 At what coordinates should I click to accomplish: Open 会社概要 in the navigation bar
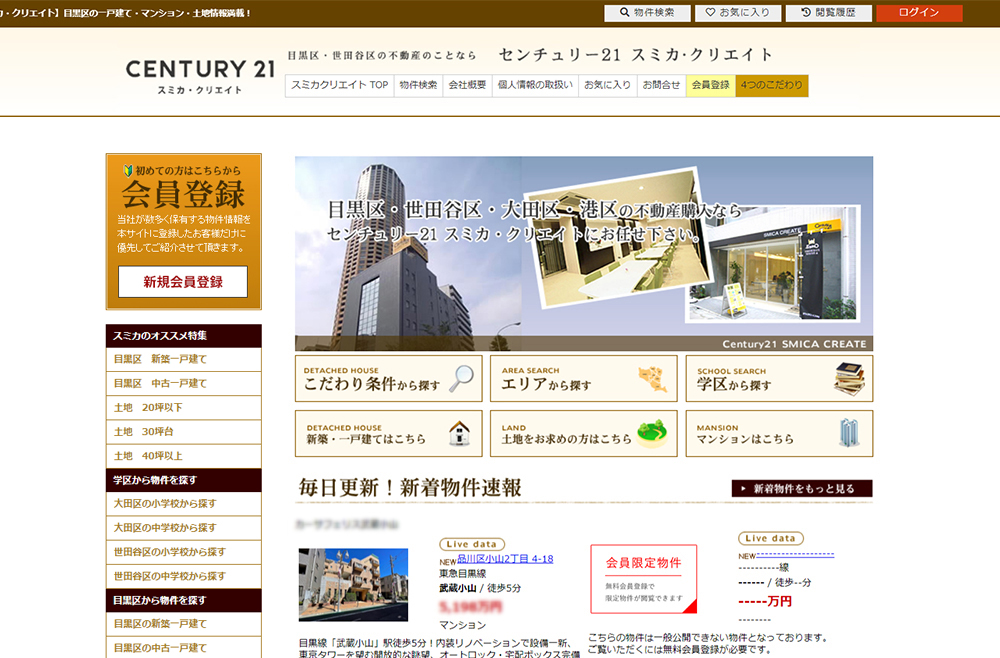tap(467, 85)
